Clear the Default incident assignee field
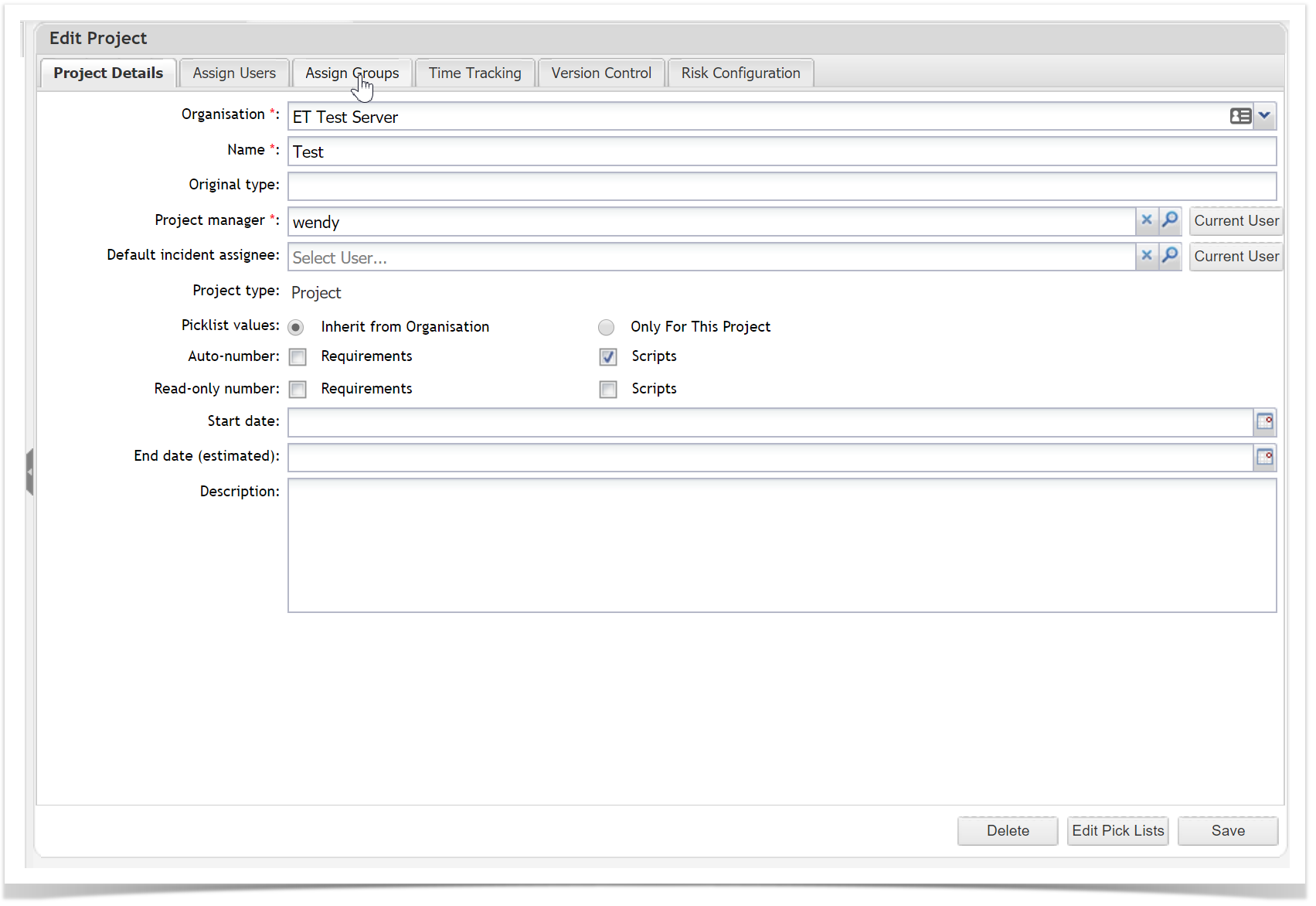 coord(1147,256)
